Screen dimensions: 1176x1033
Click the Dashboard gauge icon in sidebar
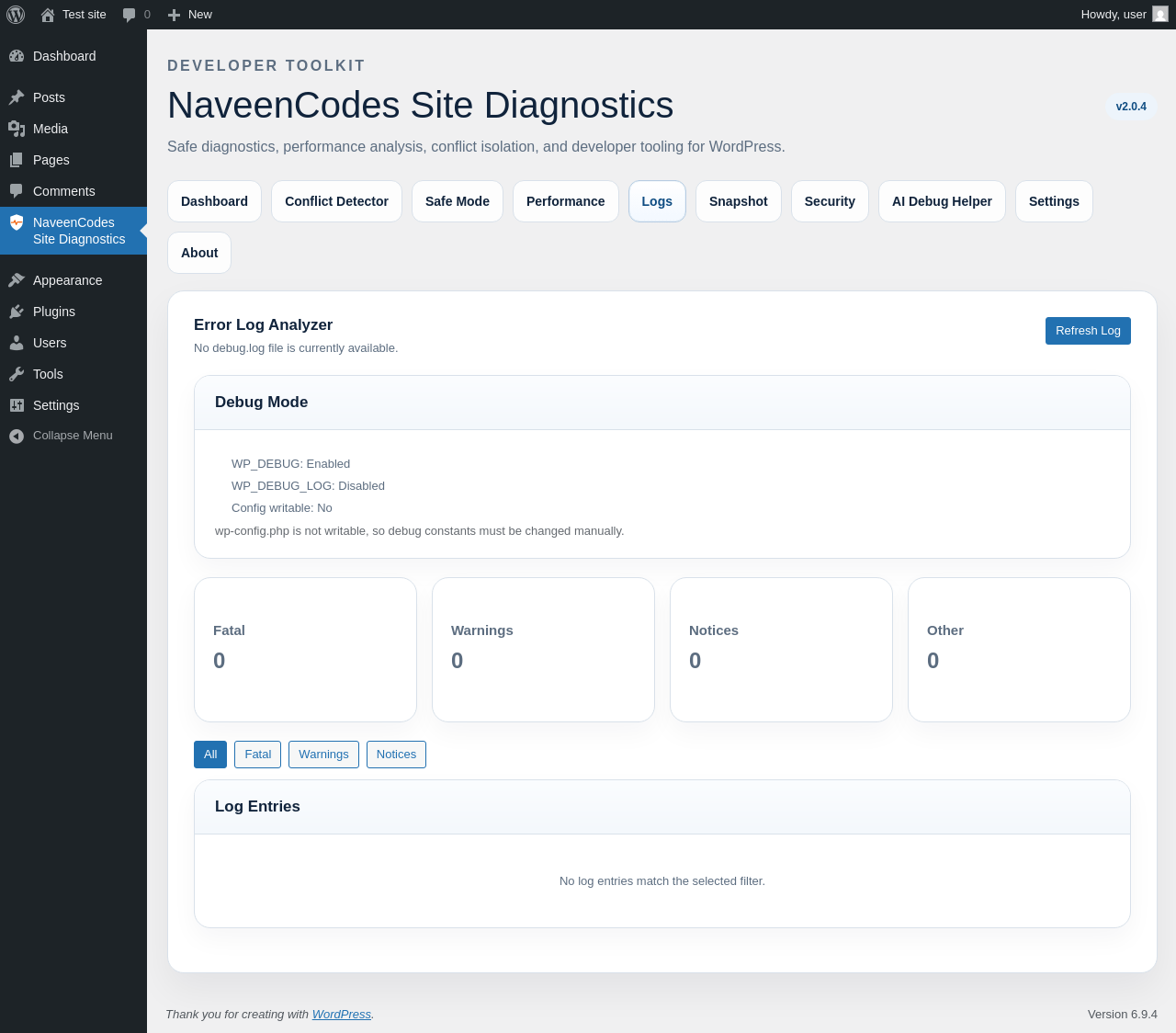click(x=17, y=56)
